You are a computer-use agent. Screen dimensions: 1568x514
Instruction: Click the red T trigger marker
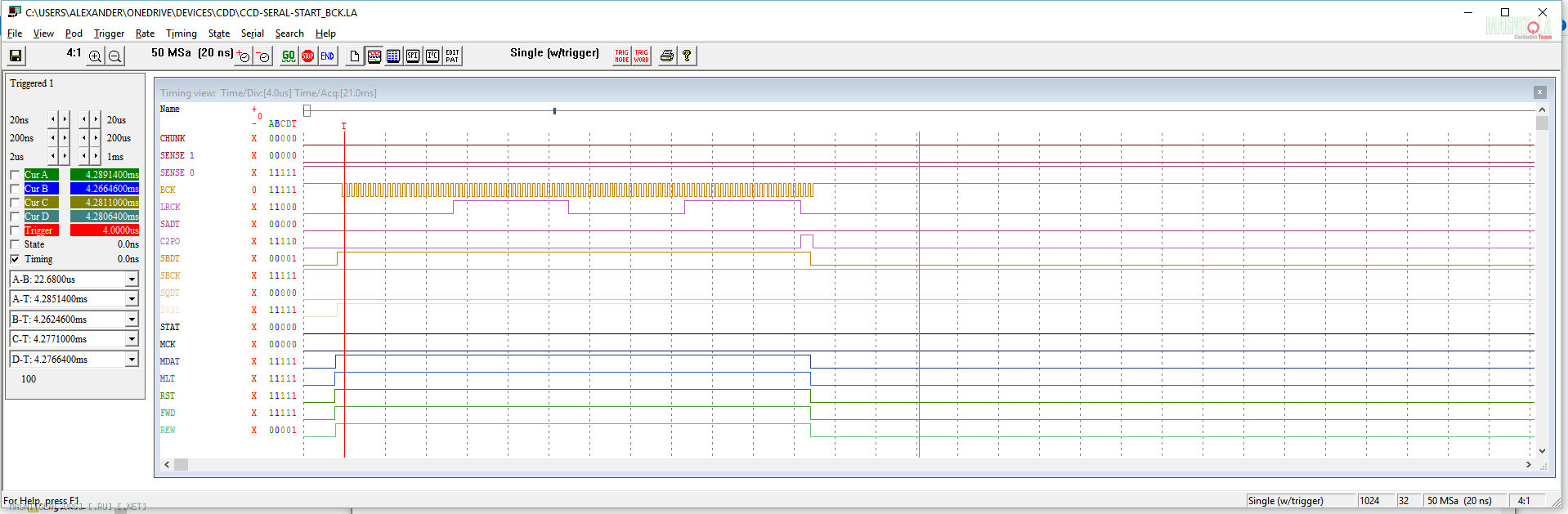[x=344, y=126]
